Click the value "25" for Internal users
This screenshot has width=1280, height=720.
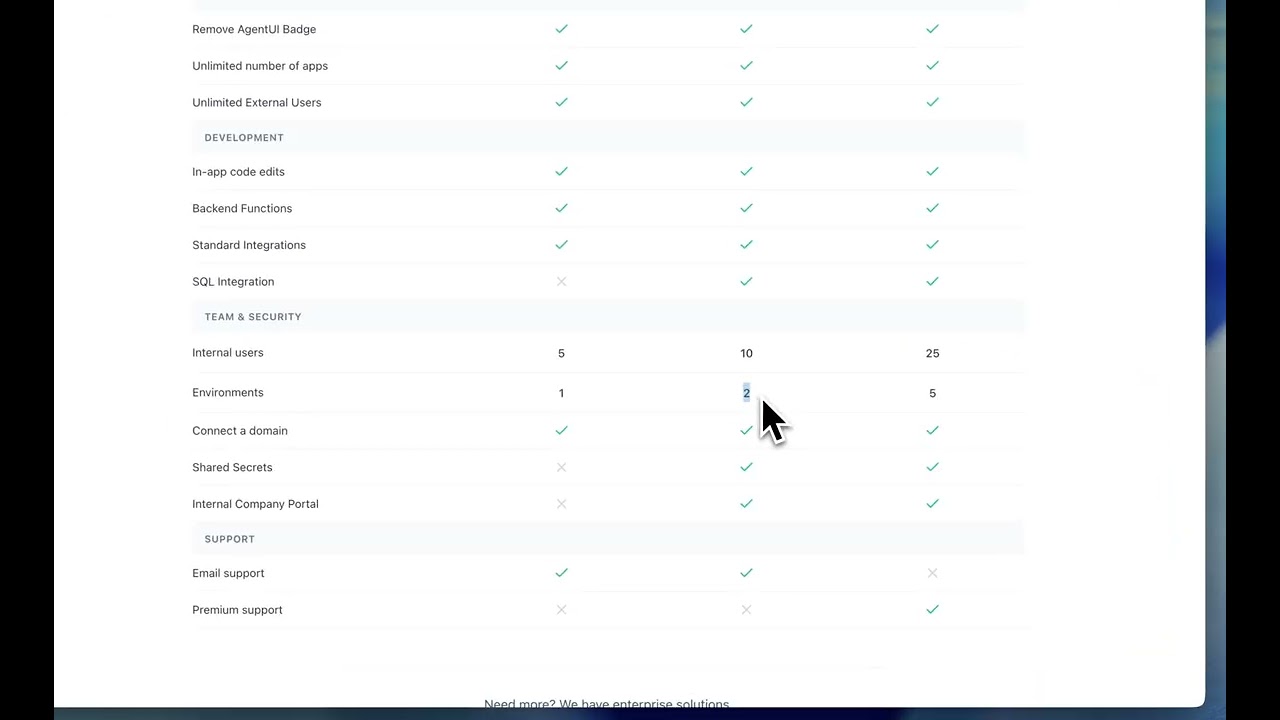[932, 353]
